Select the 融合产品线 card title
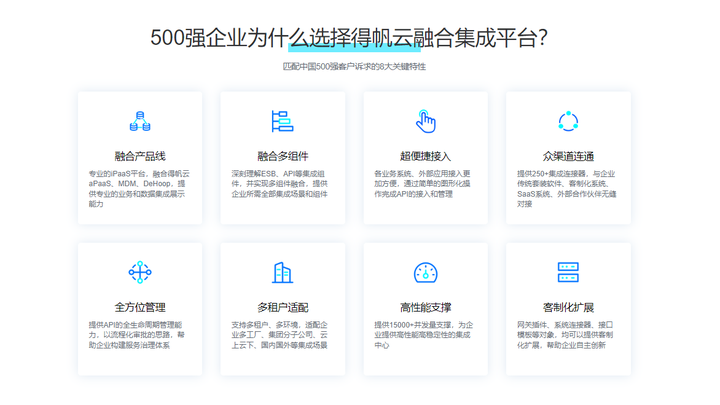This screenshot has width=720, height=405. [140, 156]
